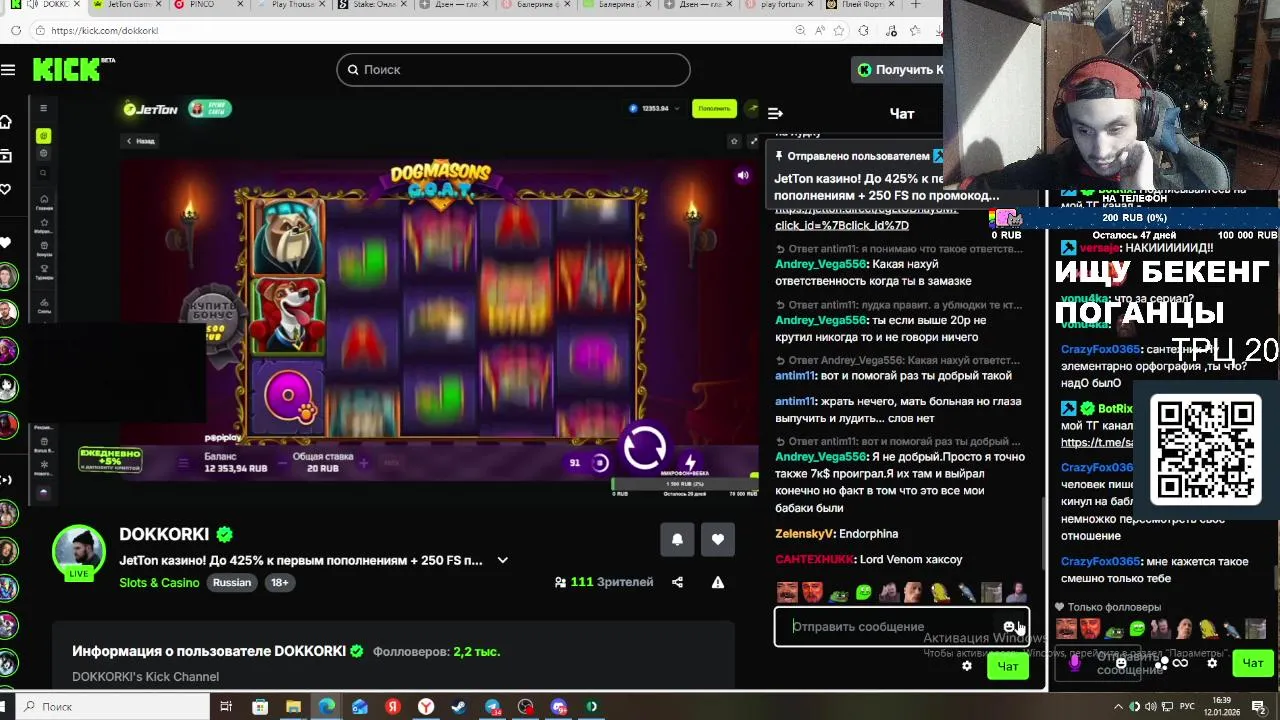Click the green Получить button
Screen dimensions: 1280x720
pyautogui.click(x=898, y=69)
